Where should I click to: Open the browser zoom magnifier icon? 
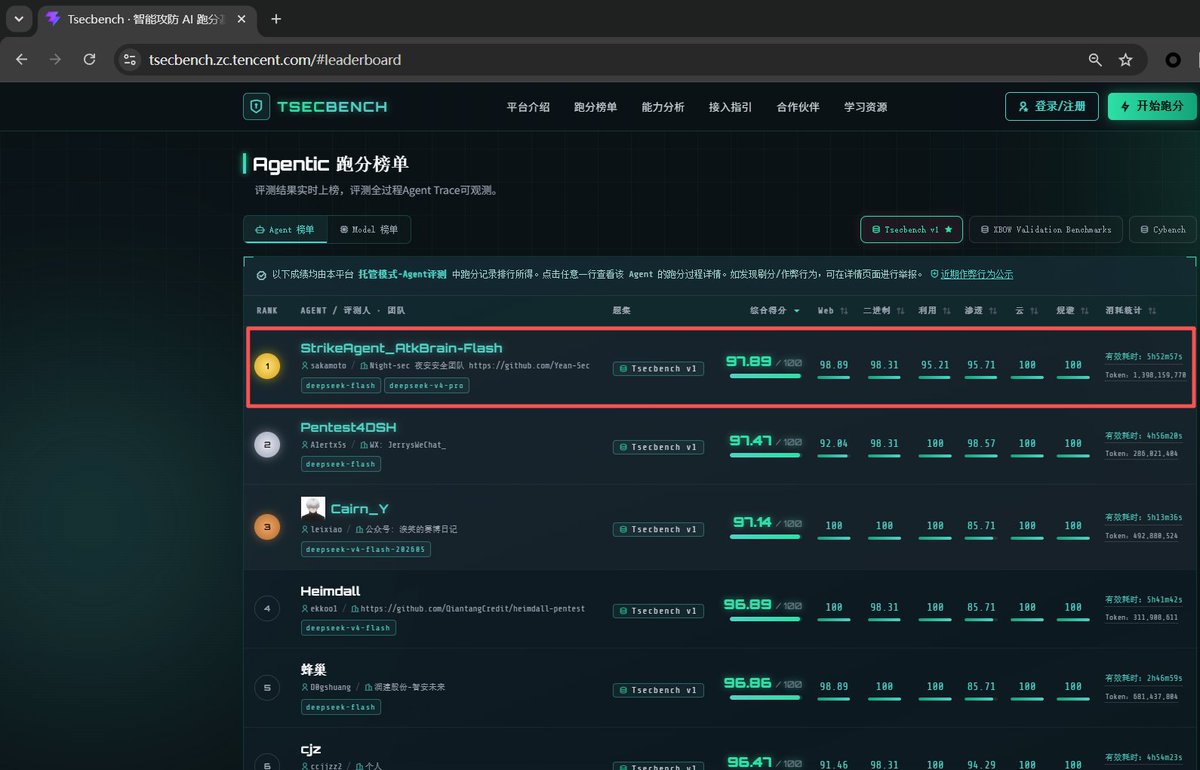[x=1095, y=60]
